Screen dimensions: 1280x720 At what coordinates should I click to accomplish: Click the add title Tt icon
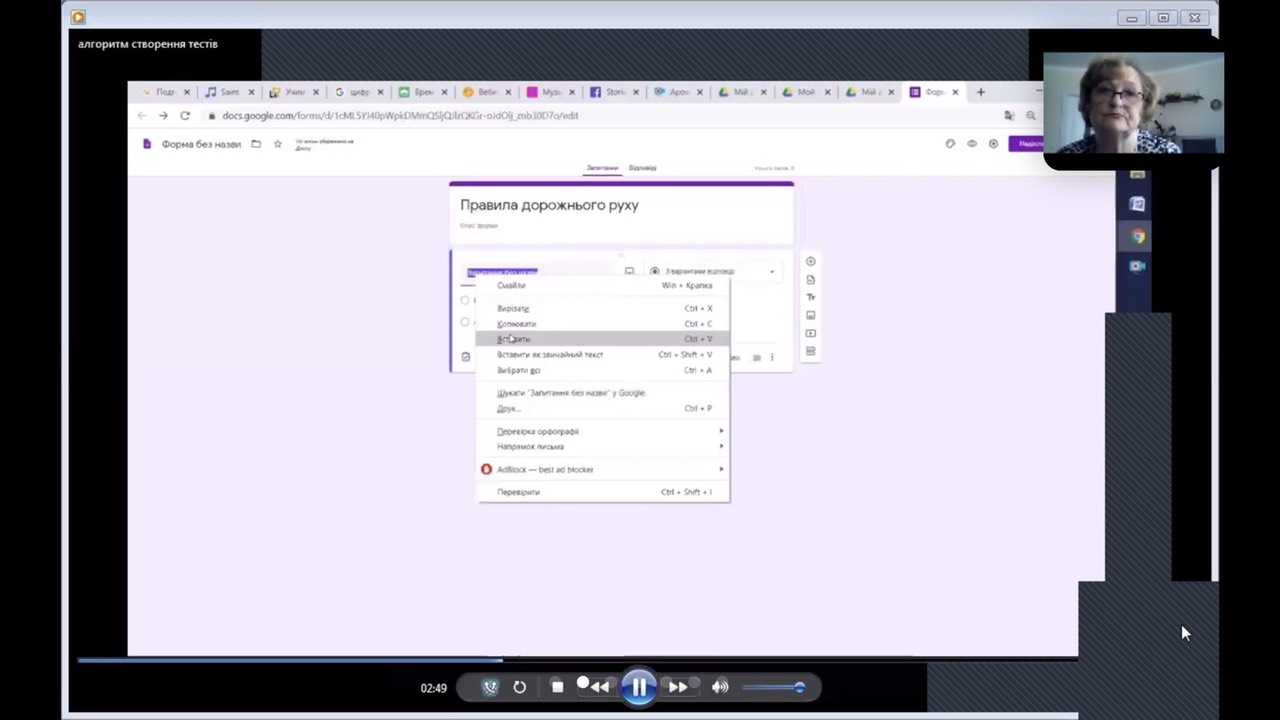click(810, 298)
